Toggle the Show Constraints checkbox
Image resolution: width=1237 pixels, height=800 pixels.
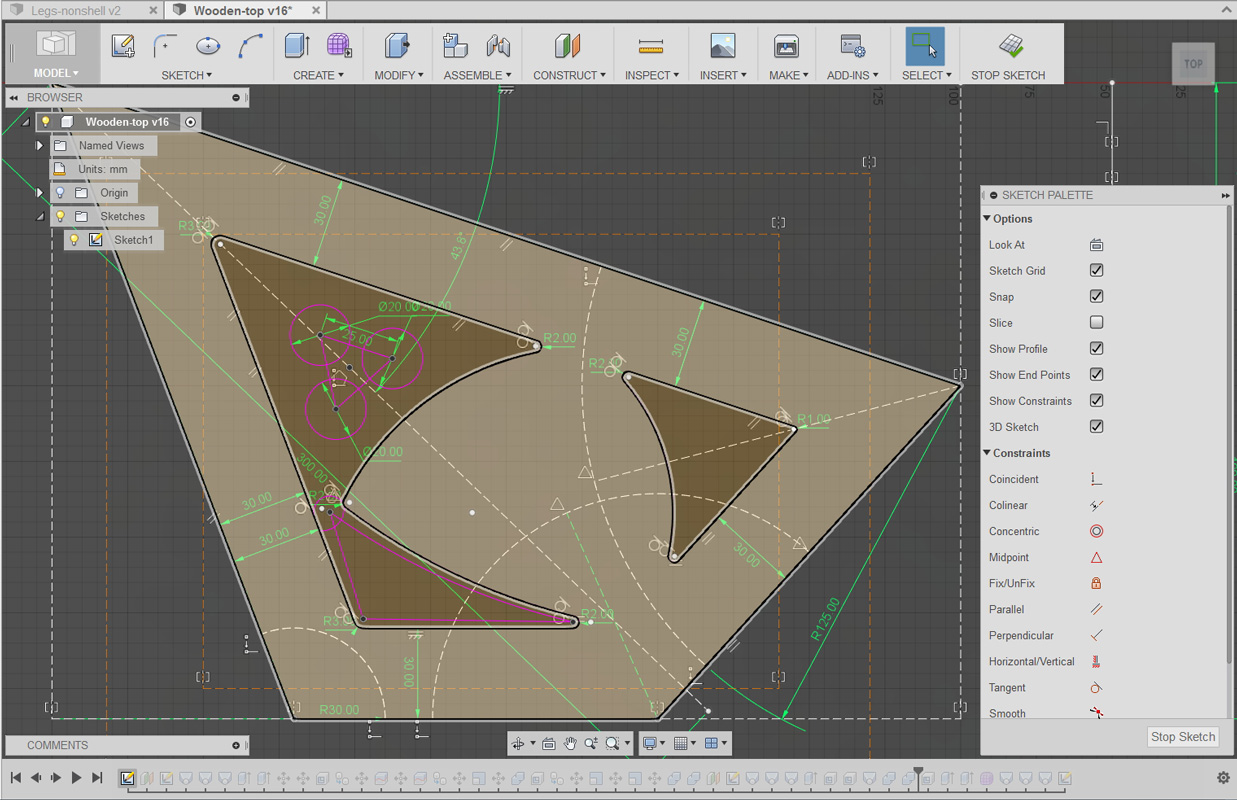pyautogui.click(x=1096, y=401)
